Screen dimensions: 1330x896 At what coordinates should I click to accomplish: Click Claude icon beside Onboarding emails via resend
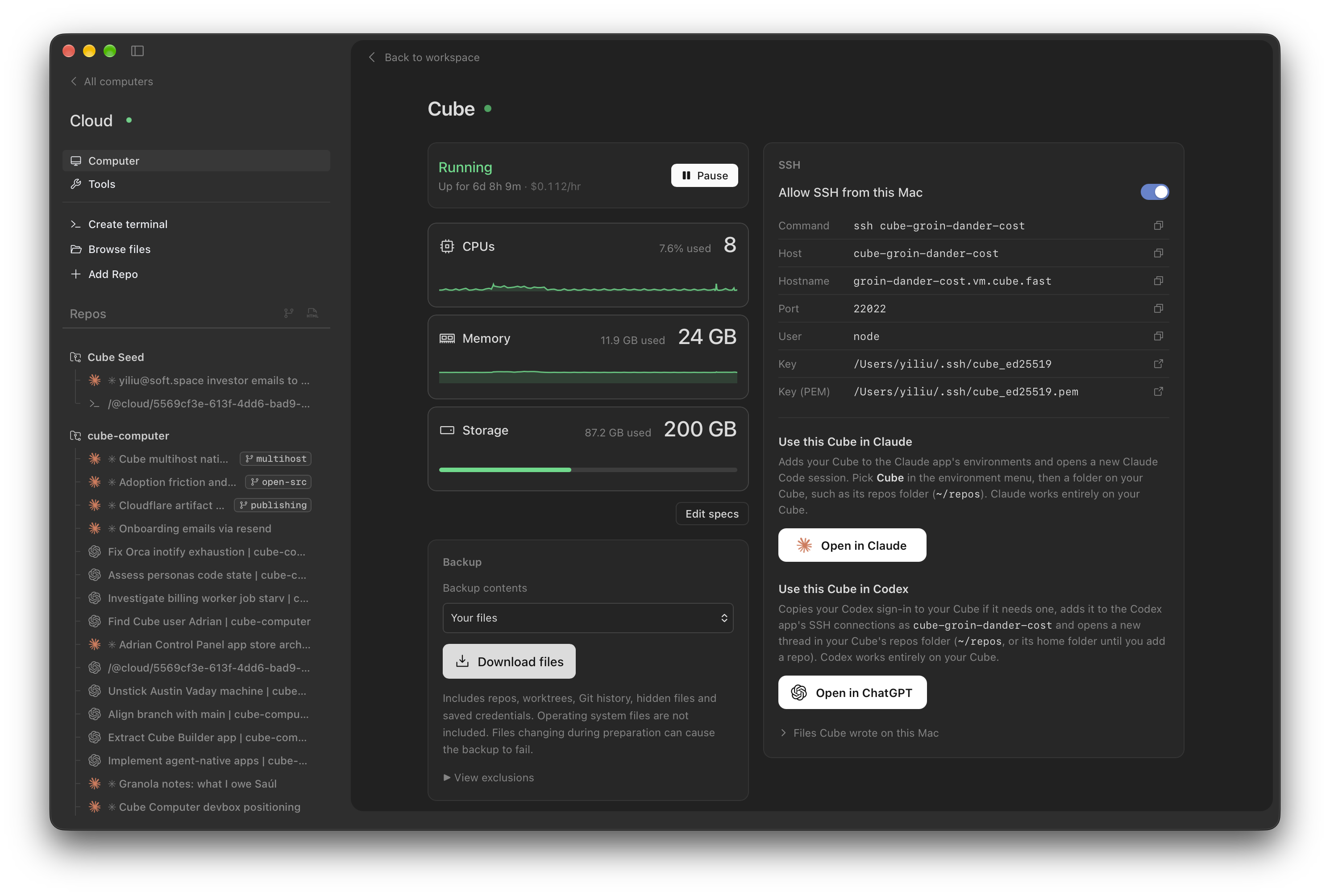click(x=95, y=529)
